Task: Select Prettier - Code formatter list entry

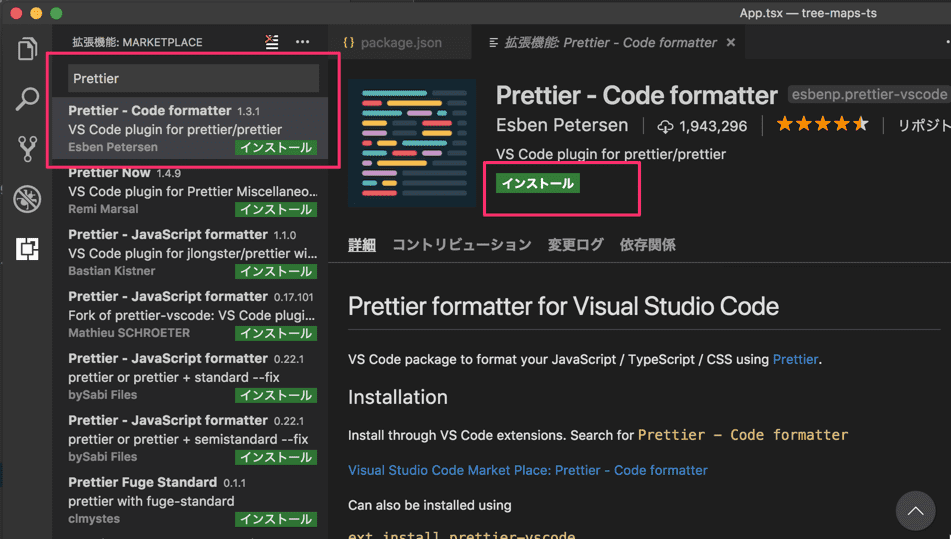Action: coord(190,129)
